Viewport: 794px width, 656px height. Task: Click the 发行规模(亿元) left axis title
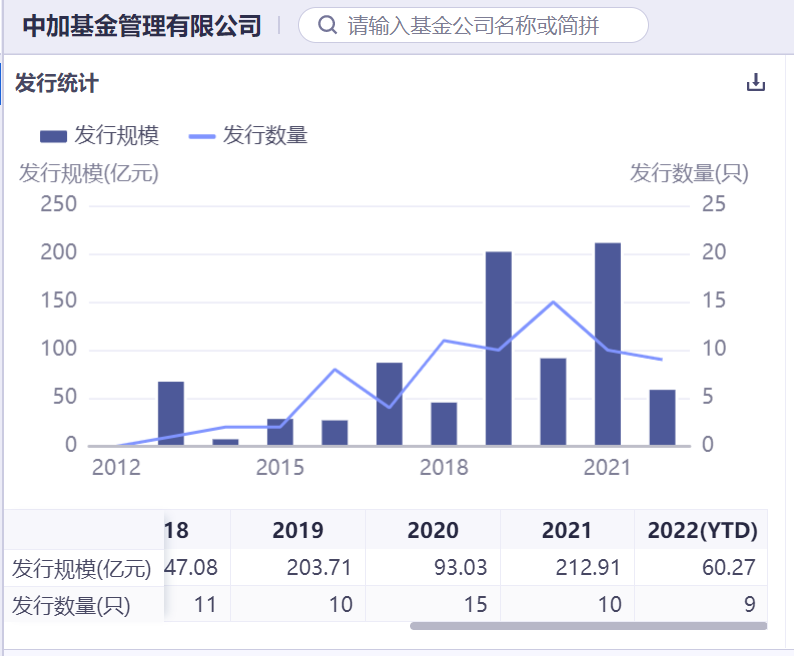89,173
